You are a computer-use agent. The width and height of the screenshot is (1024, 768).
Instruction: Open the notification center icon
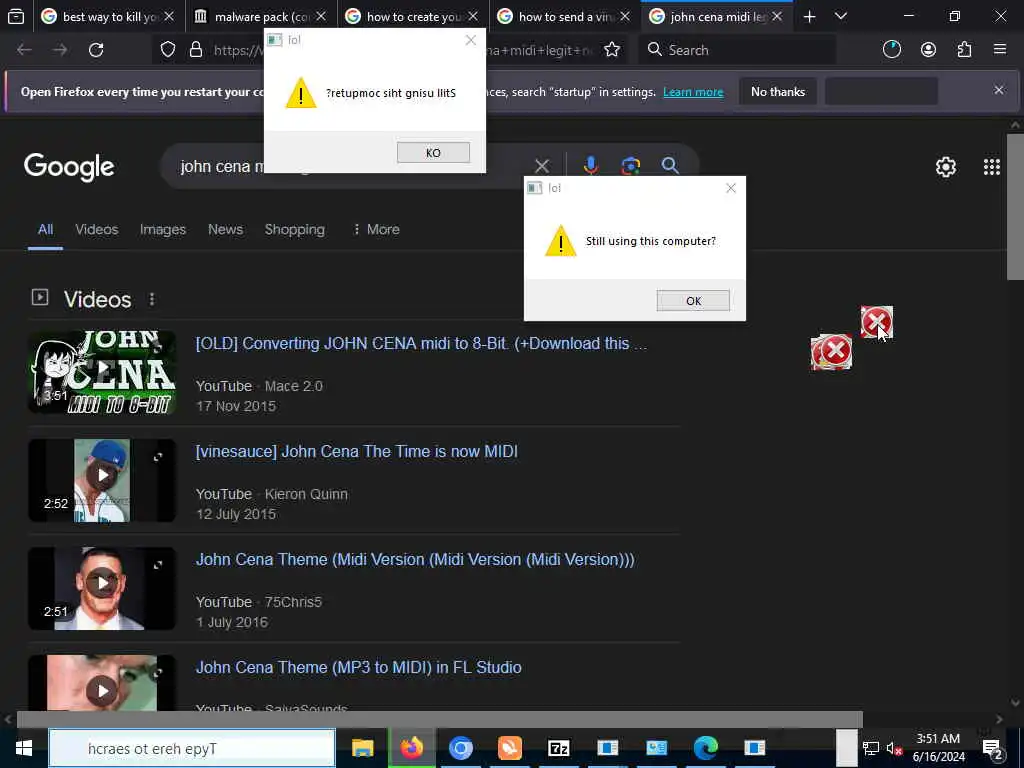point(993,748)
